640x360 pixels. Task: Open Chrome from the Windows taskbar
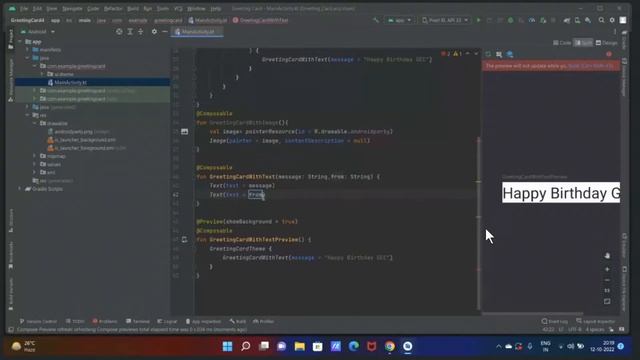(x=389, y=347)
